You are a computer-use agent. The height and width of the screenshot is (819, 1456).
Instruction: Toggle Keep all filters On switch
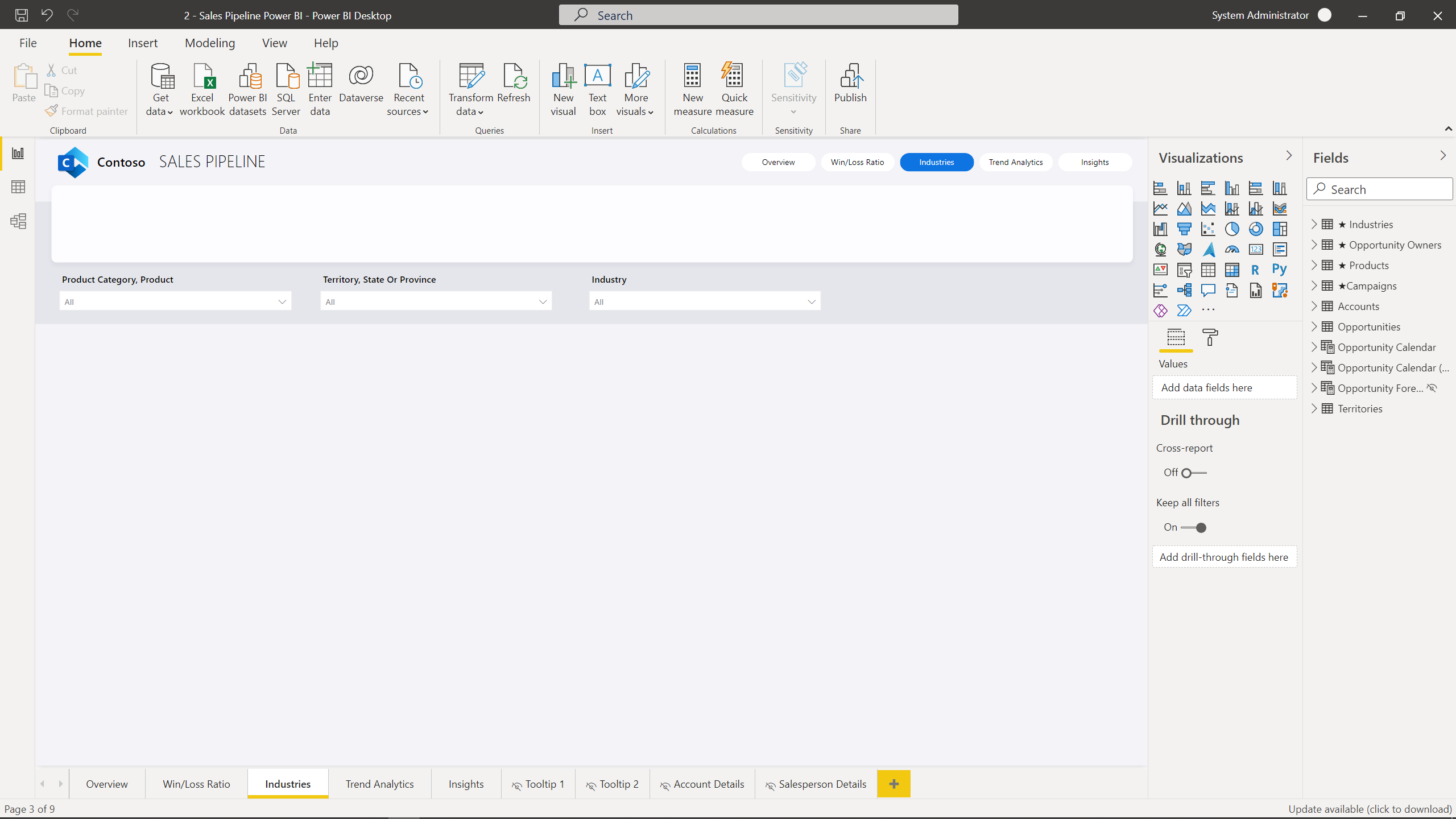coord(1197,527)
